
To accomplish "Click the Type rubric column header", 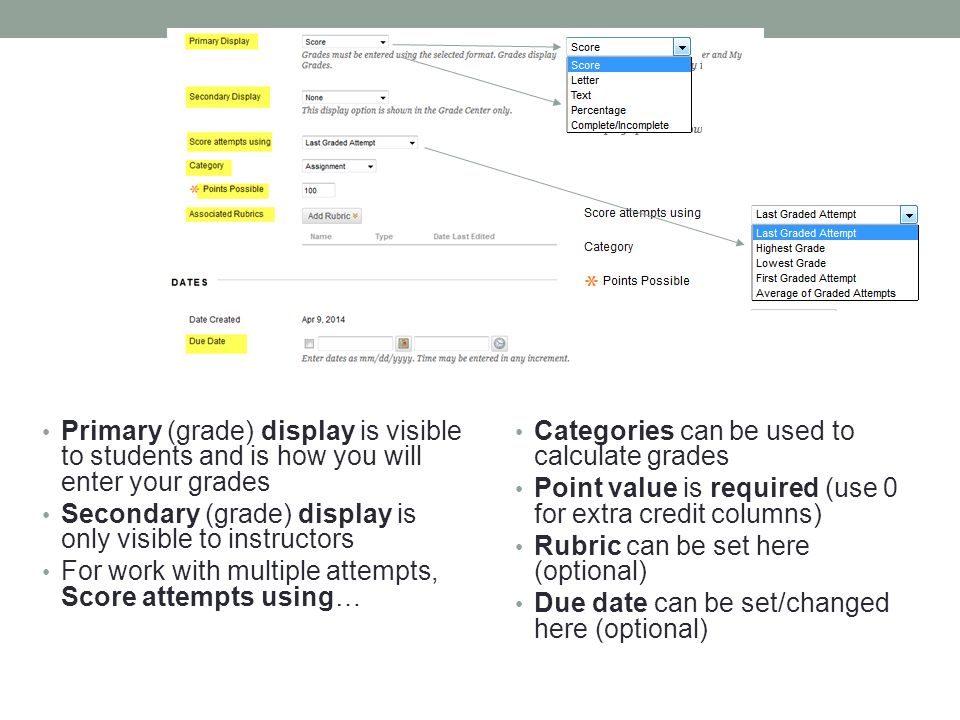I will click(384, 236).
